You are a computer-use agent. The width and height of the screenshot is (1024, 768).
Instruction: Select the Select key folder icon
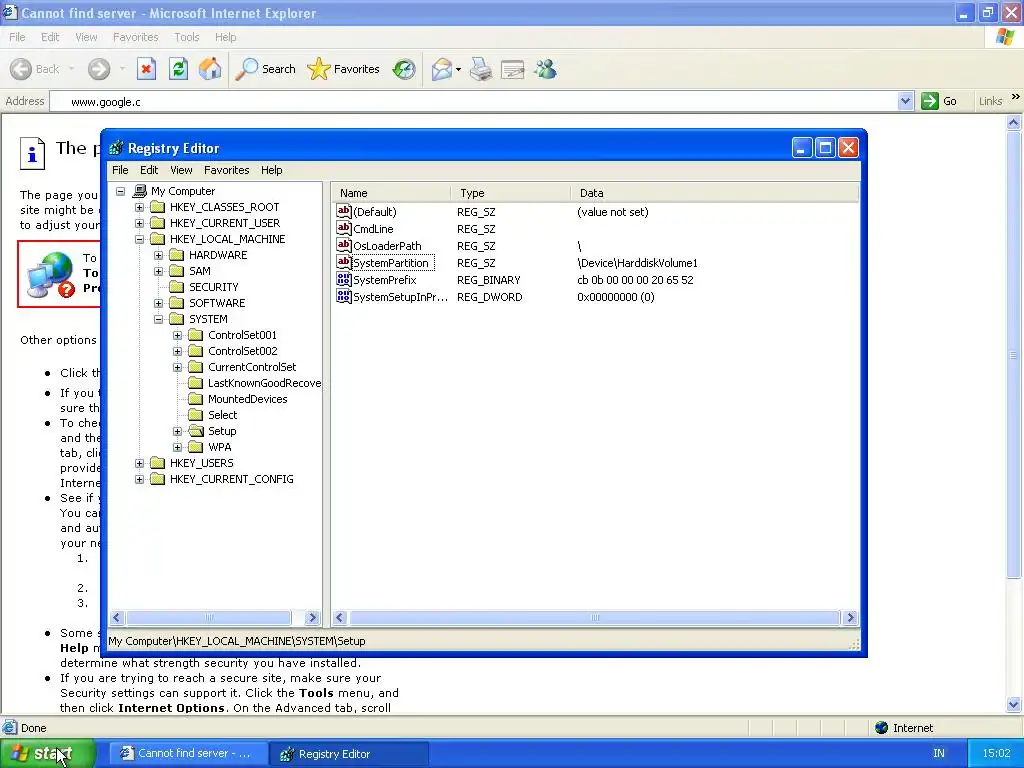[195, 415]
